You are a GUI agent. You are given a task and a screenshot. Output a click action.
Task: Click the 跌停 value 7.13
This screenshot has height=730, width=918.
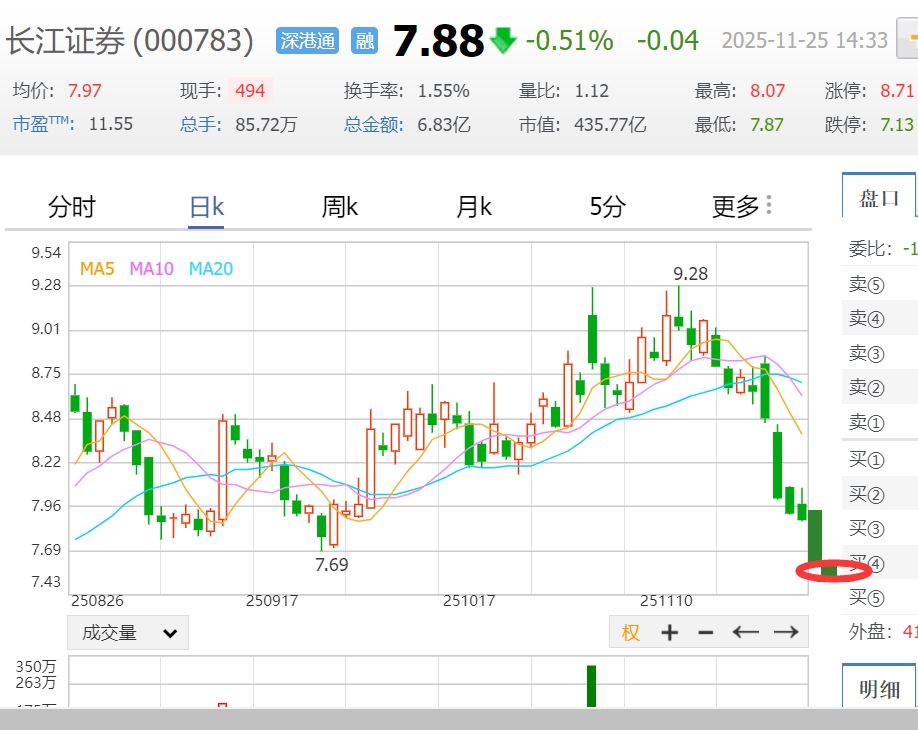tap(897, 124)
